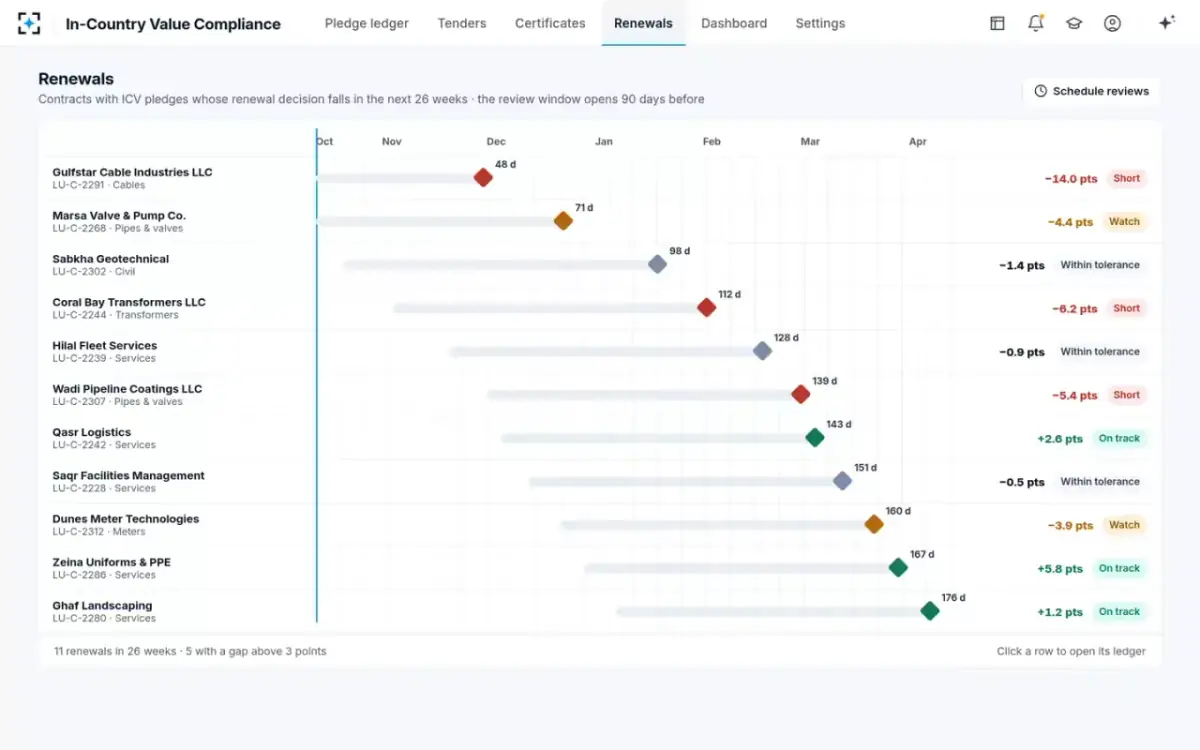This screenshot has height=750, width=1200.
Task: Open Hilal Fleet Services row name
Action: 105,346
